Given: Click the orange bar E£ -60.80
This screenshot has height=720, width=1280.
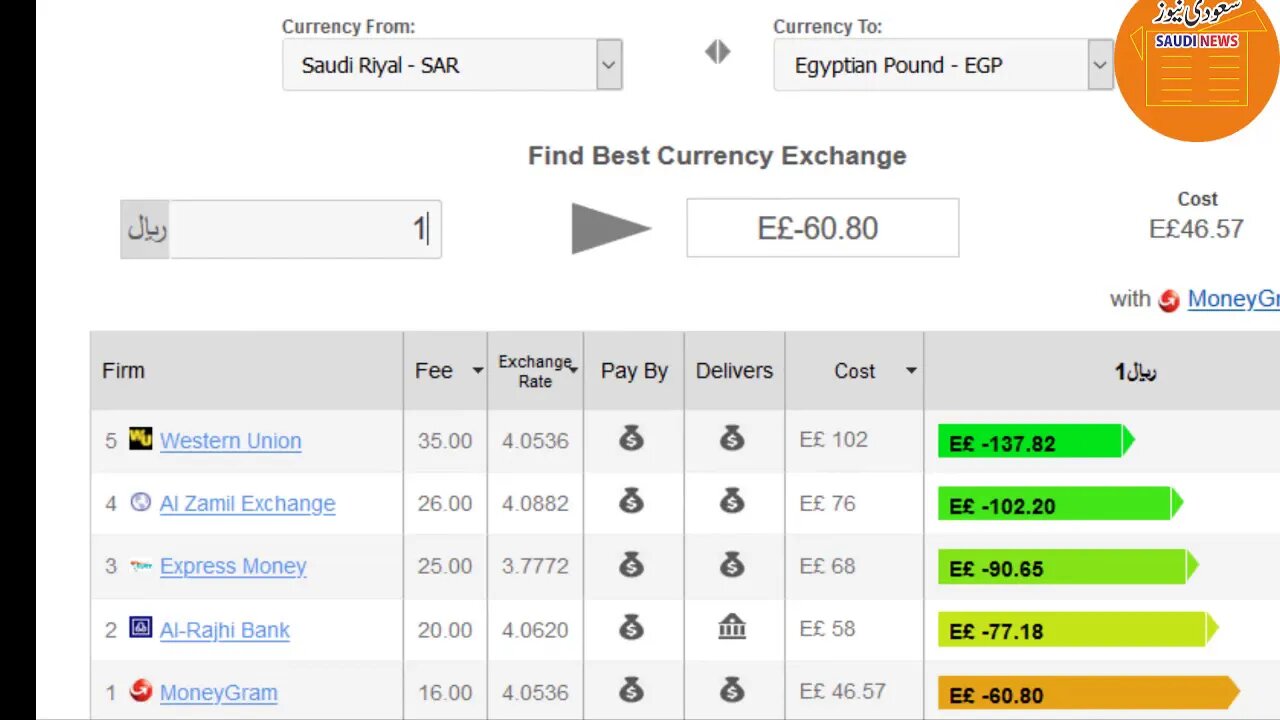Looking at the screenshot, I should 1089,693.
